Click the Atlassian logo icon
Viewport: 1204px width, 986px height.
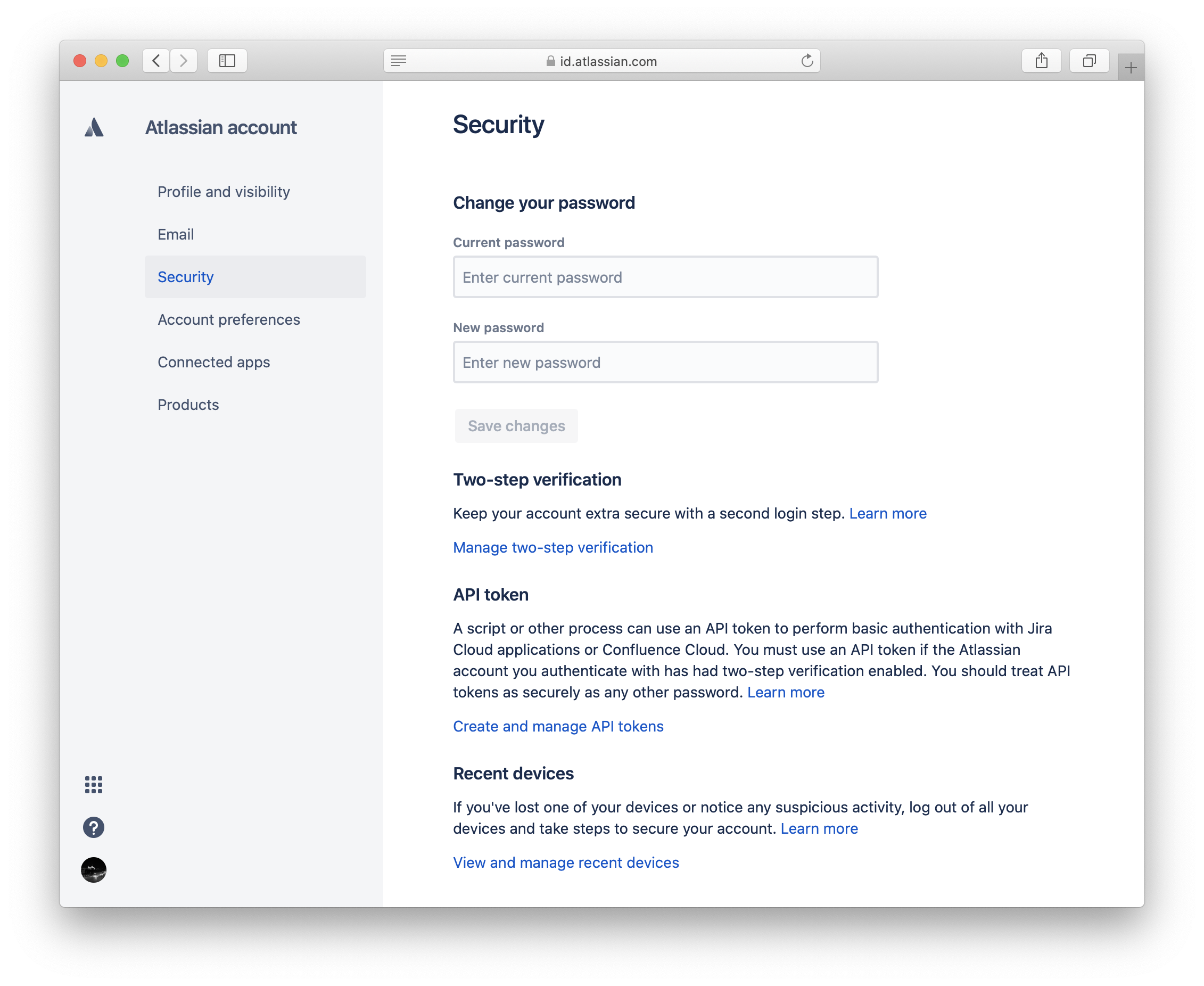[94, 127]
